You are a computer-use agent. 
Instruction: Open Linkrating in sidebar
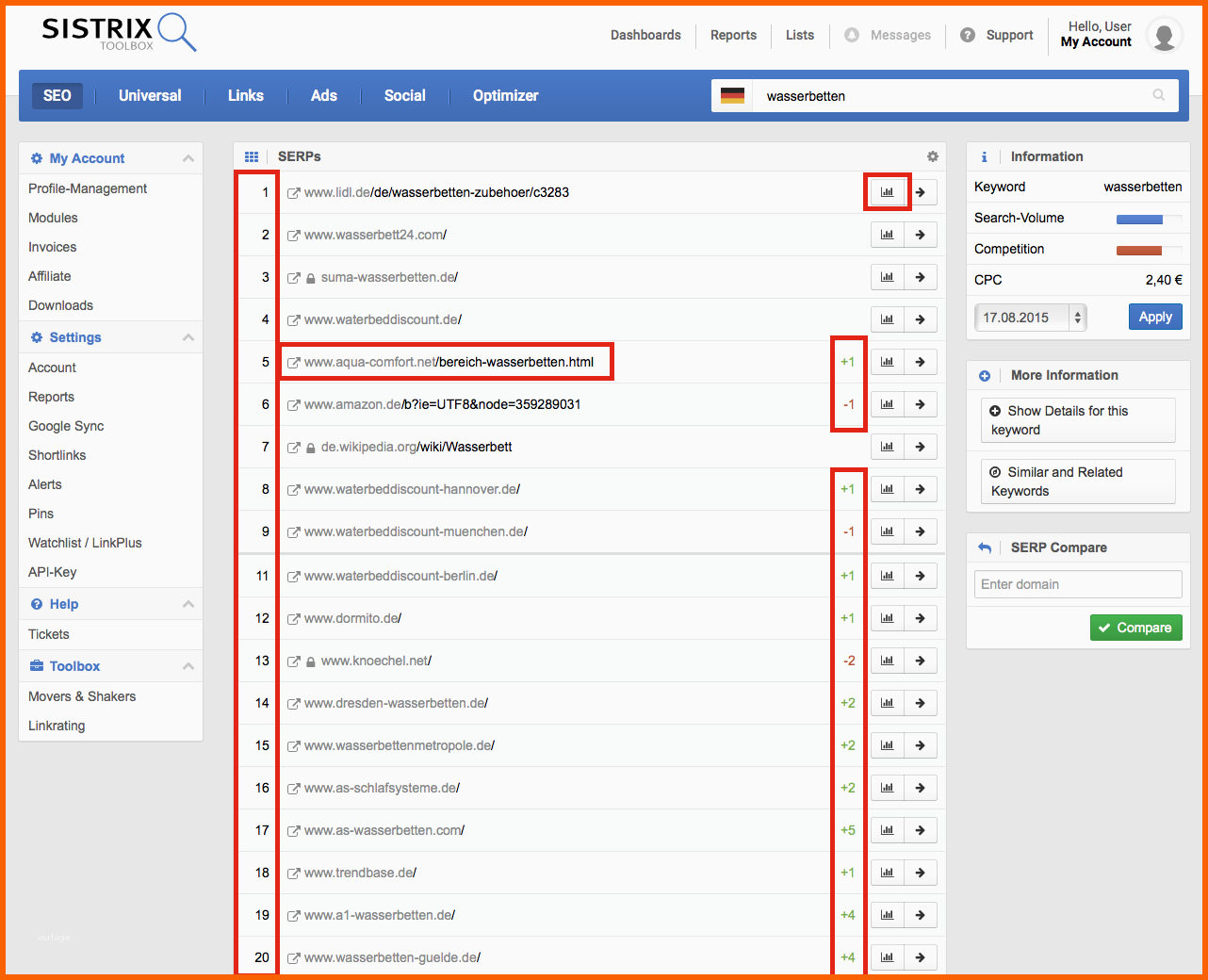(x=57, y=726)
